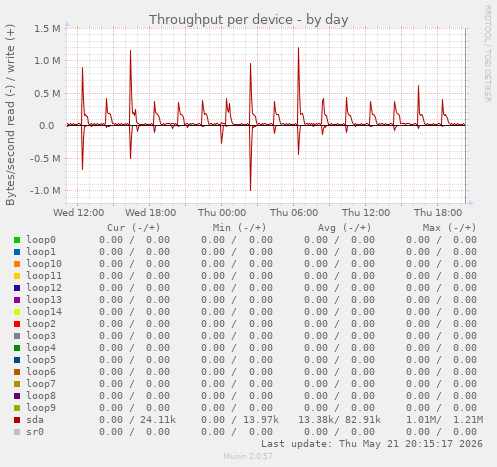Select the loop2 legend label
Image resolution: width=497 pixels, height=467 pixels.
(41, 324)
